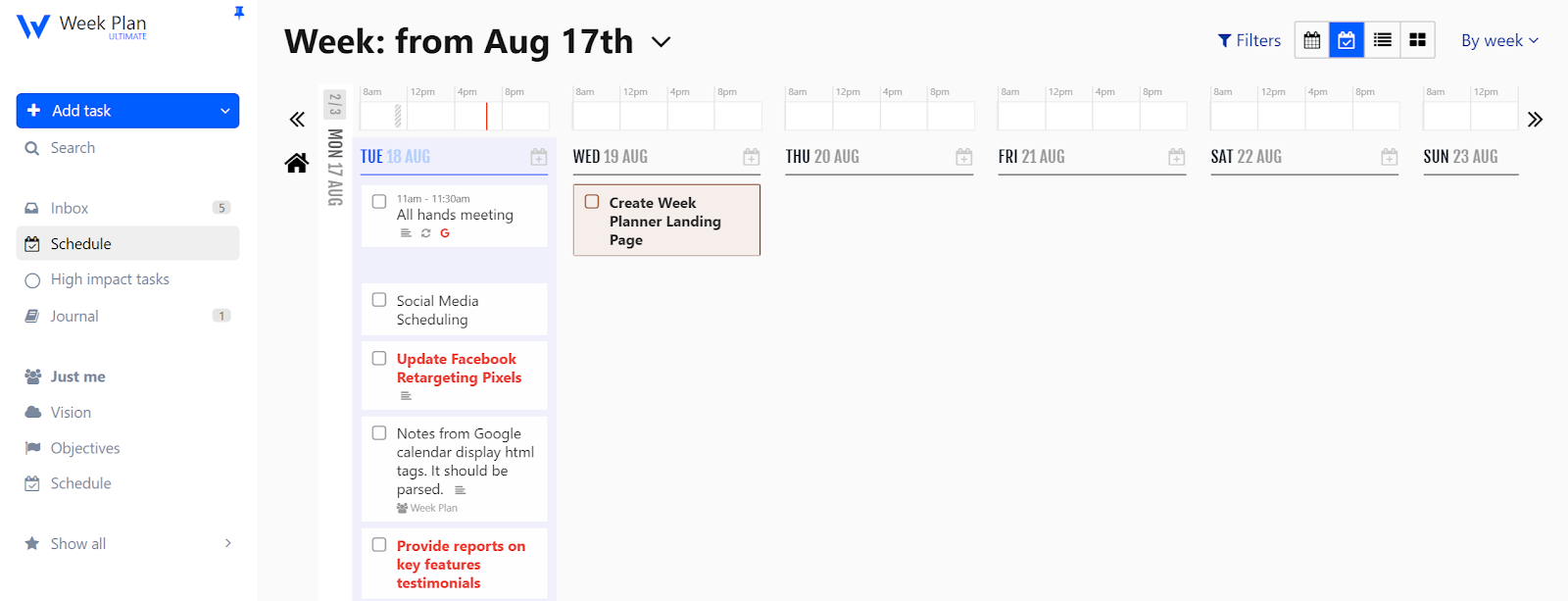The image size is (1568, 601).
Task: Tick the Social Media Scheduling checkbox
Action: (x=378, y=300)
